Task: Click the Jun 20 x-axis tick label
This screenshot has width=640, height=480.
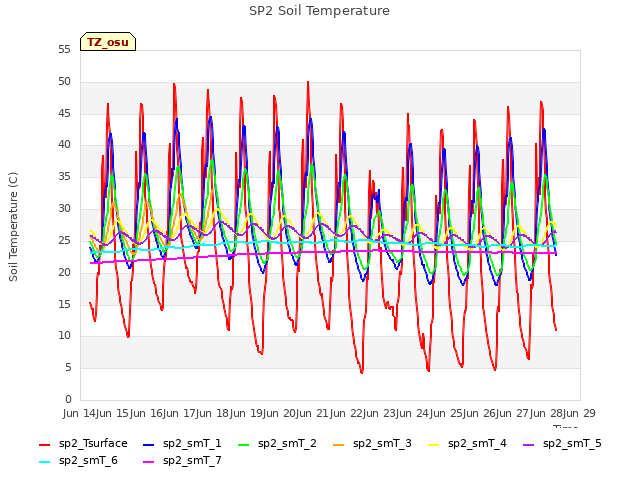Action: pyautogui.click(x=281, y=413)
